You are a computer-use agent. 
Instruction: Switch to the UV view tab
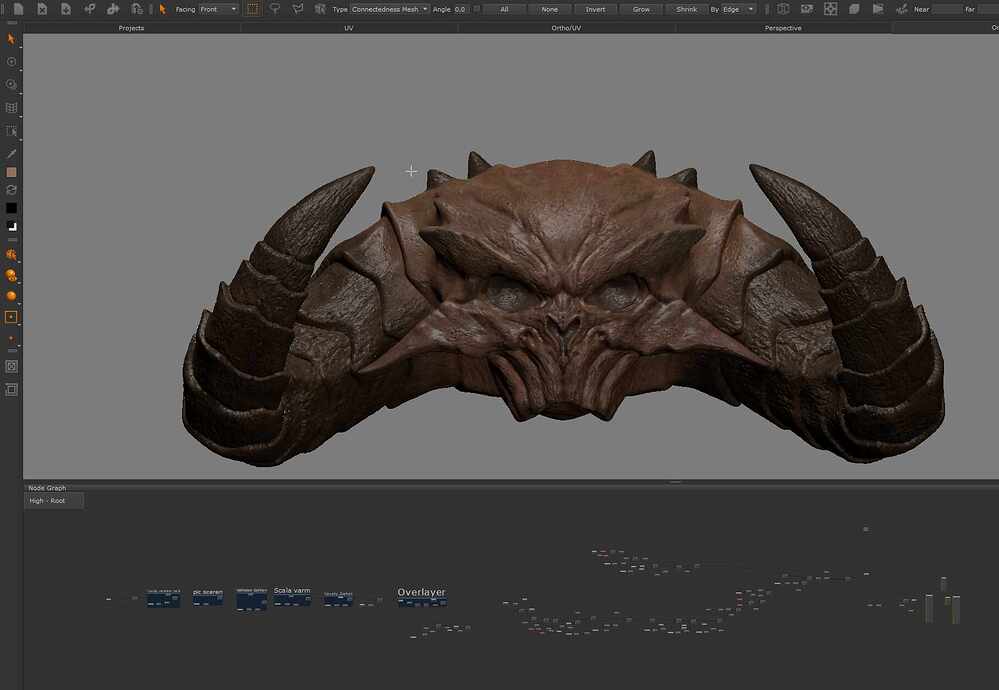[x=349, y=28]
